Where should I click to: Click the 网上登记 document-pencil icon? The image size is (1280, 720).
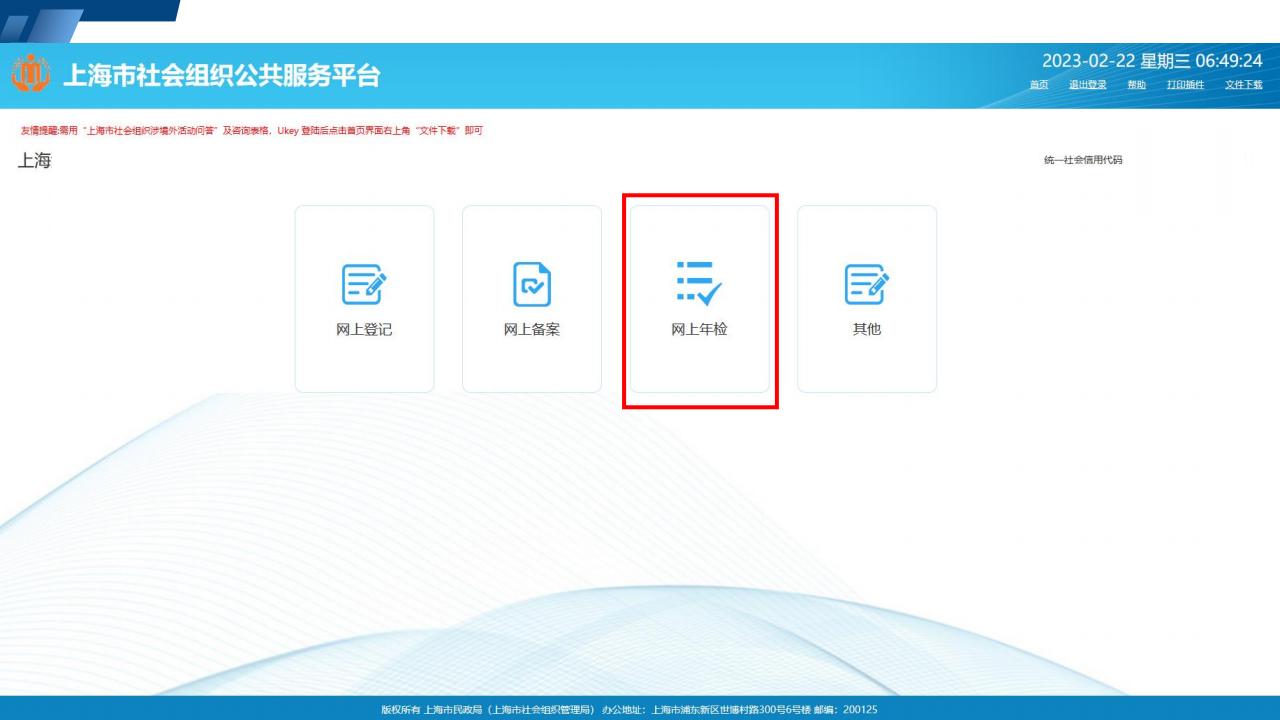coord(364,285)
